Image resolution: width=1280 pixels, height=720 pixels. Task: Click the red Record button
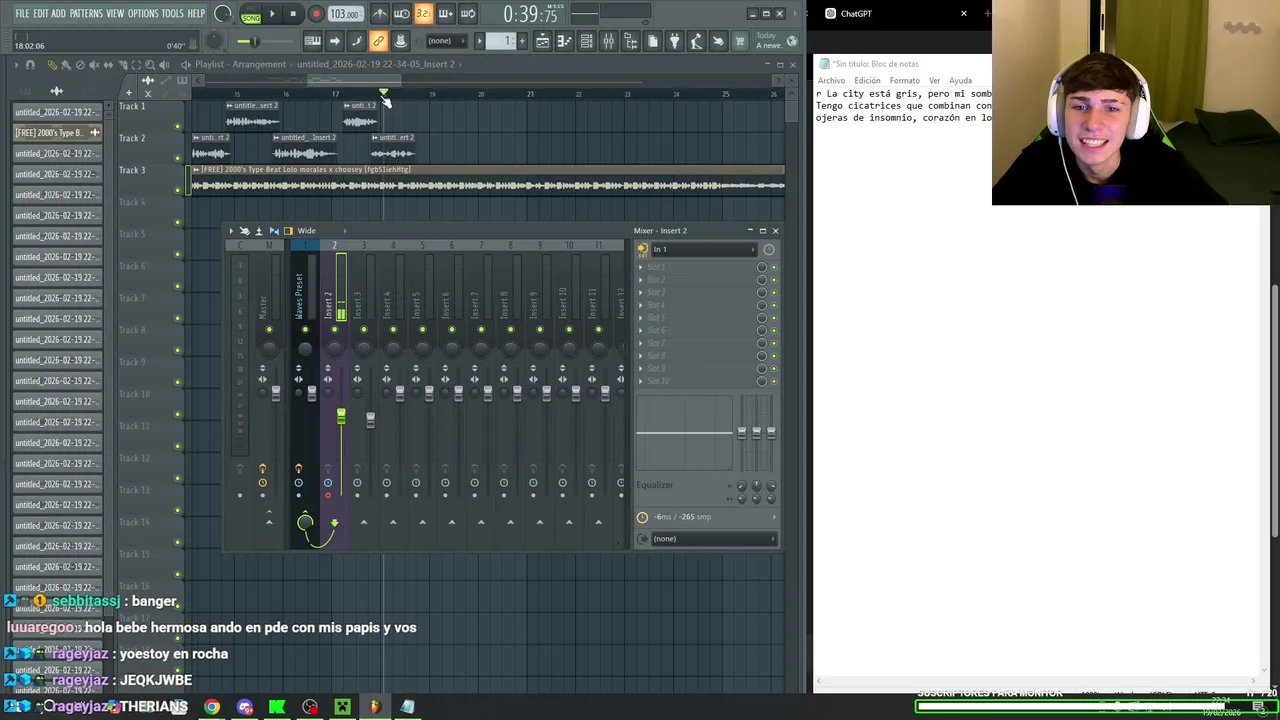(x=316, y=14)
